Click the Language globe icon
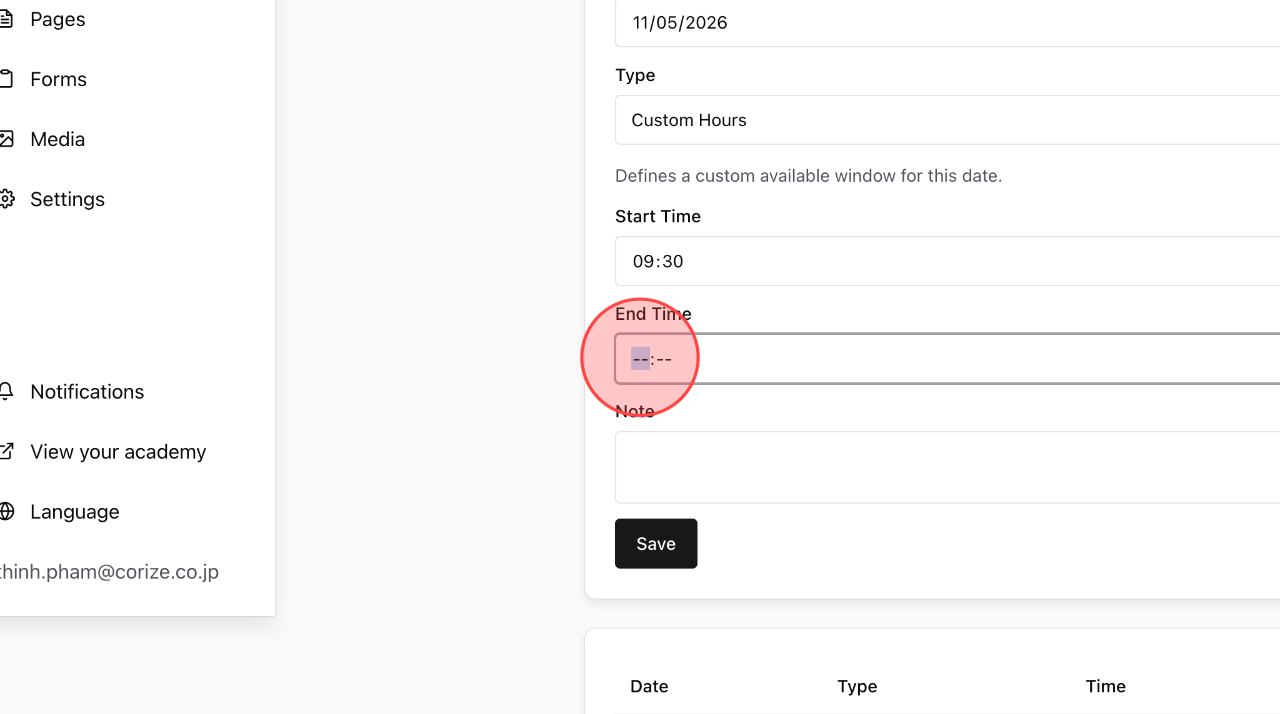This screenshot has height=714, width=1280. (x=6, y=512)
